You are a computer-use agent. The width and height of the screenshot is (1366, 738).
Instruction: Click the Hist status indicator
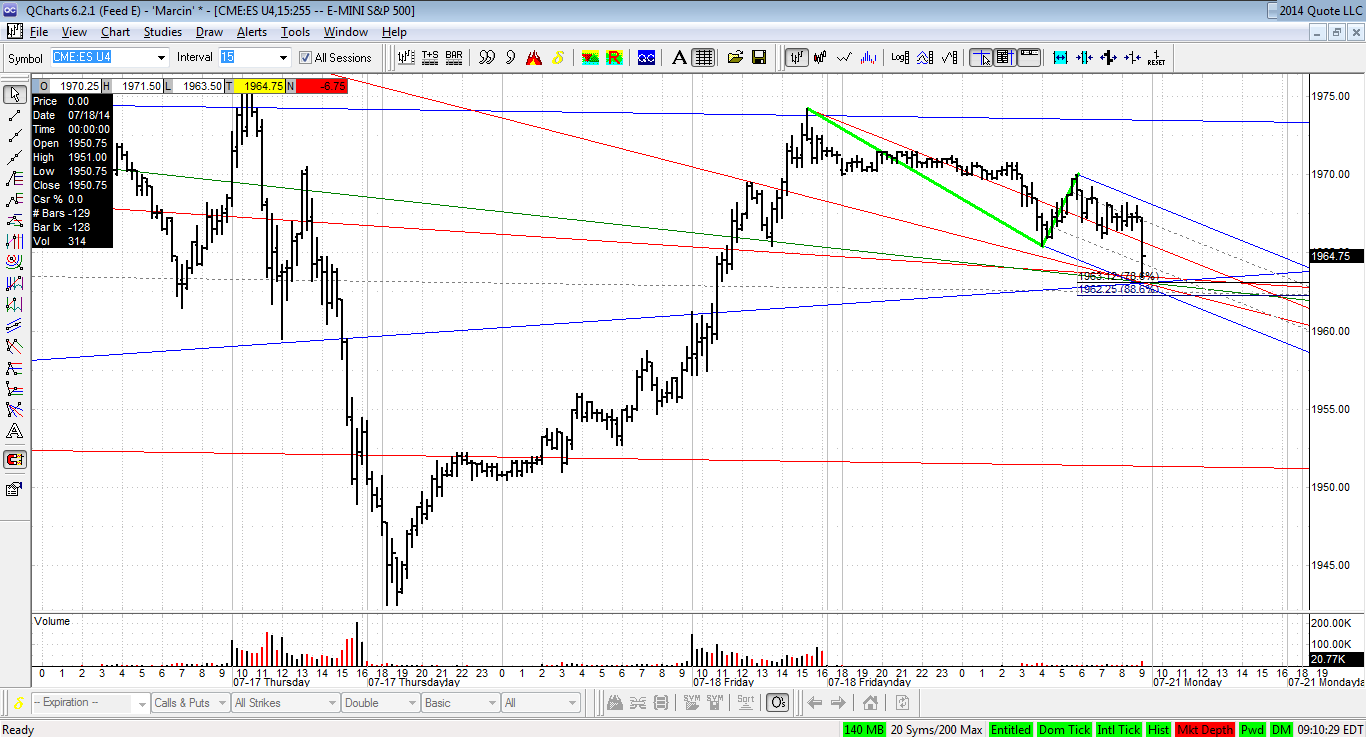1160,730
